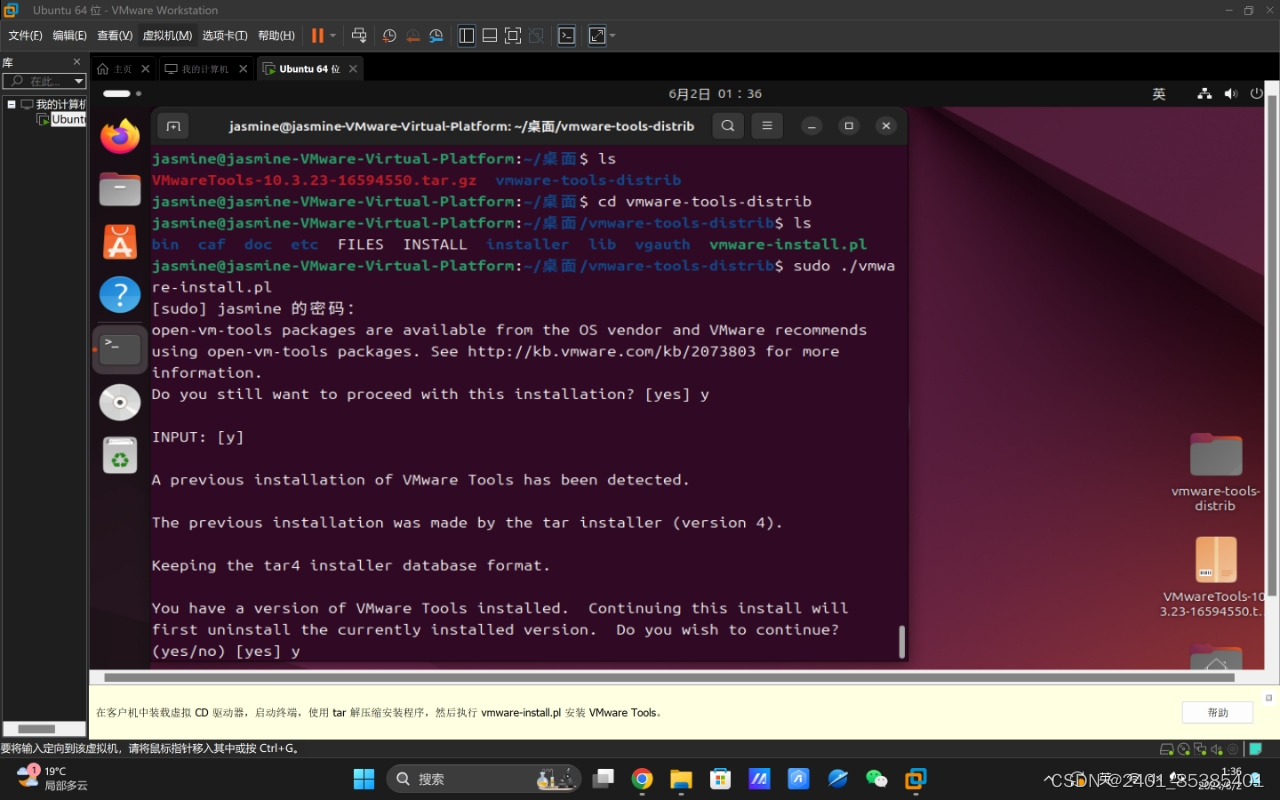Open the 文件(F) menu
The image size is (1280, 800).
[x=25, y=35]
